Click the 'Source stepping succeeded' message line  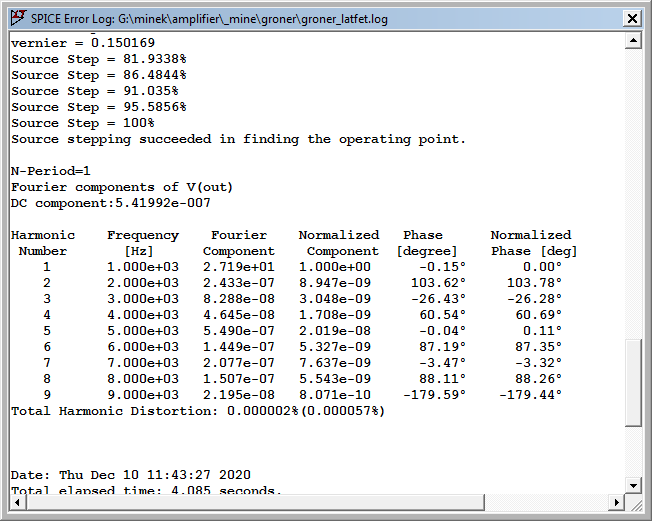tap(238, 139)
